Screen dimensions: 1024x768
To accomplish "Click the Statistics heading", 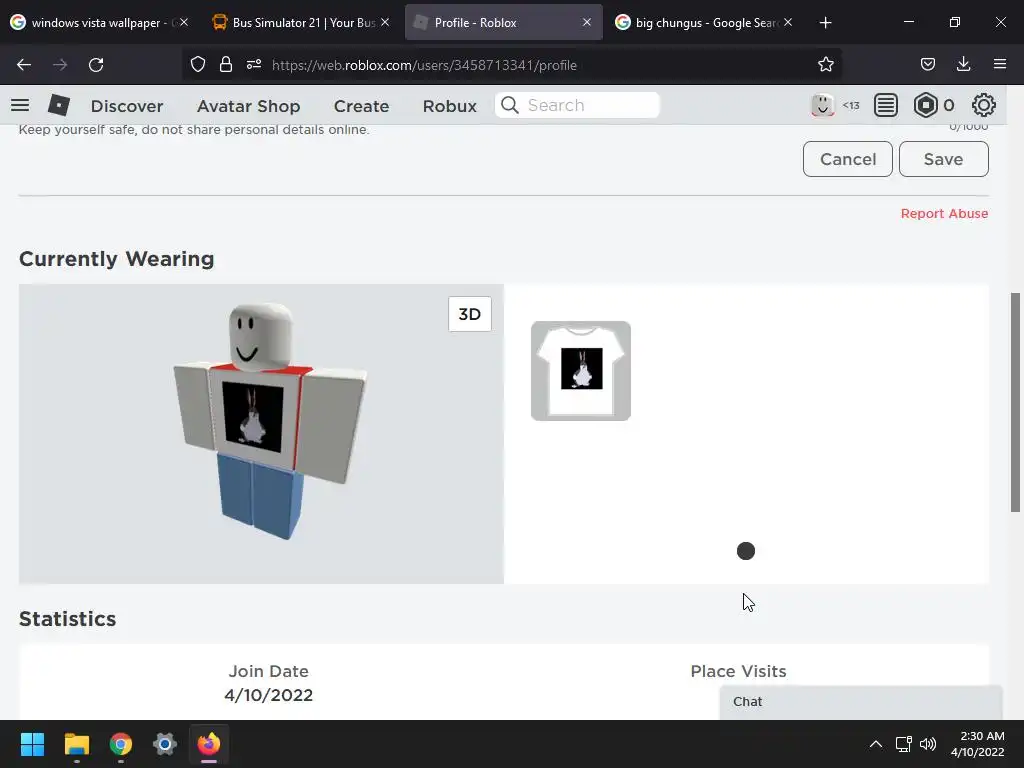I will point(67,618).
